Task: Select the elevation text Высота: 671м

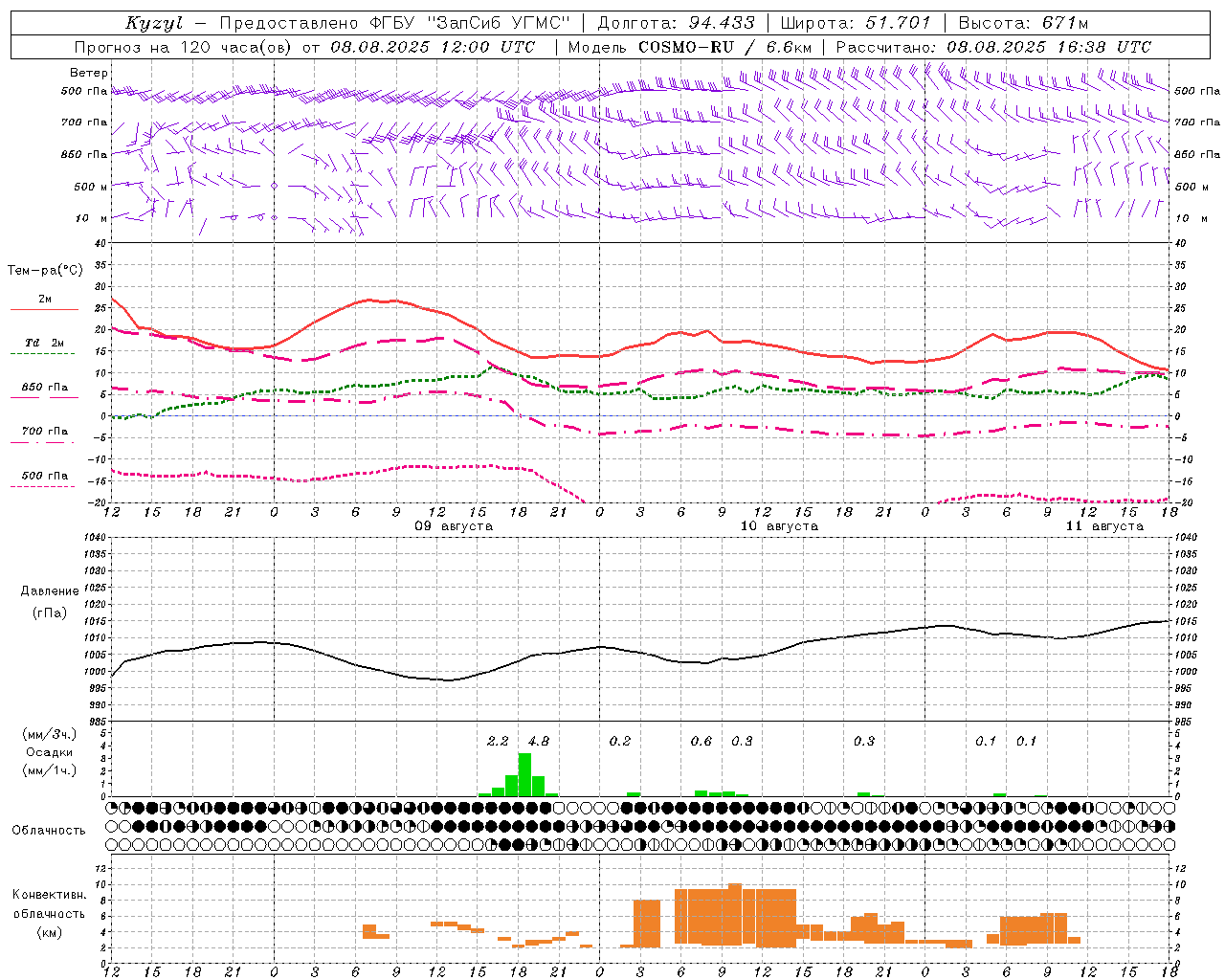Action: [x=1023, y=23]
